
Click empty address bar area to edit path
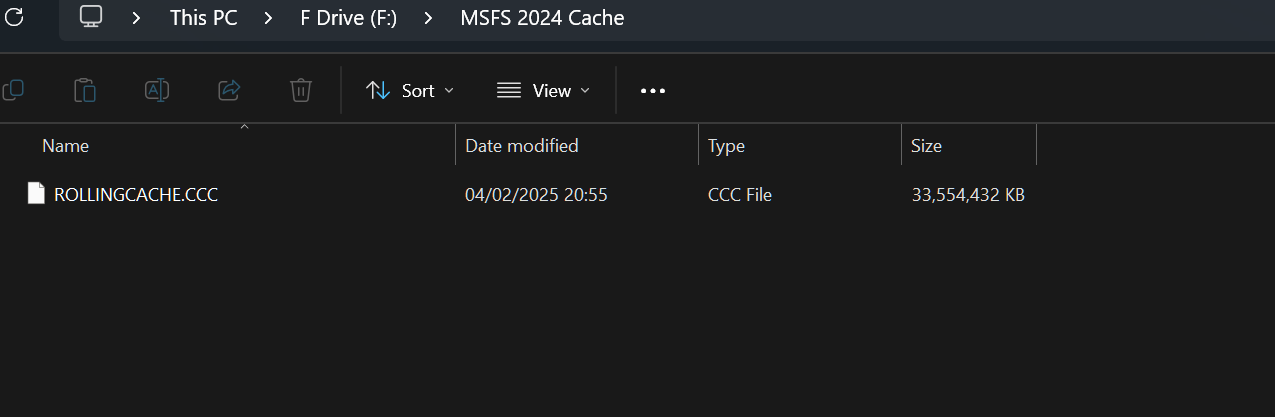(x=950, y=18)
